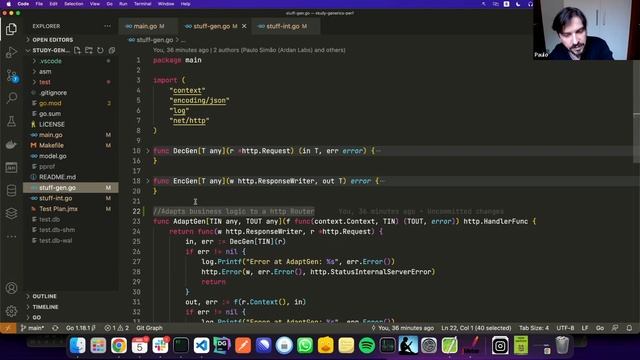Expand the OUTLINE section
Image resolution: width=640 pixels, height=360 pixels.
coord(44,296)
